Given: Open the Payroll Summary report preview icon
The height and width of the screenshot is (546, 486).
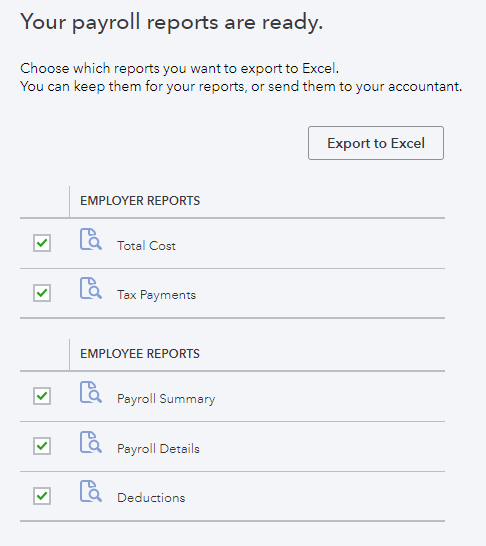Looking at the screenshot, I should 91,392.
